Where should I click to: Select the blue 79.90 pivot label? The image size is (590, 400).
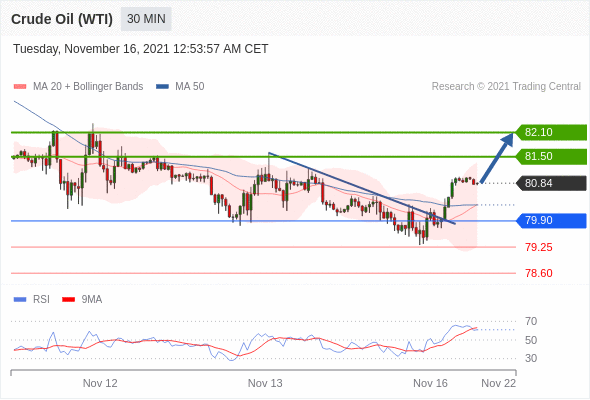tap(551, 221)
